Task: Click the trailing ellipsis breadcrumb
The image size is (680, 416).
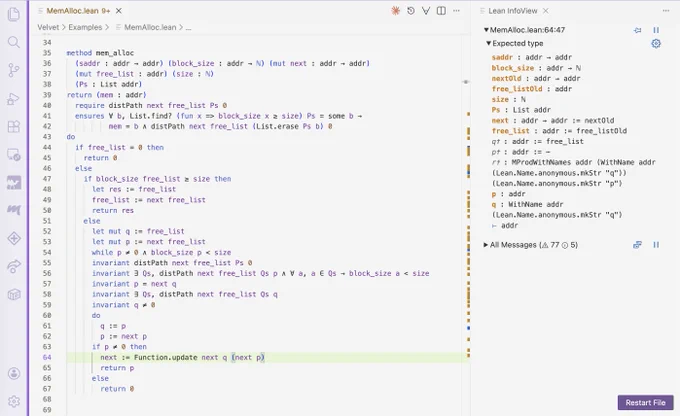Action: point(188,27)
